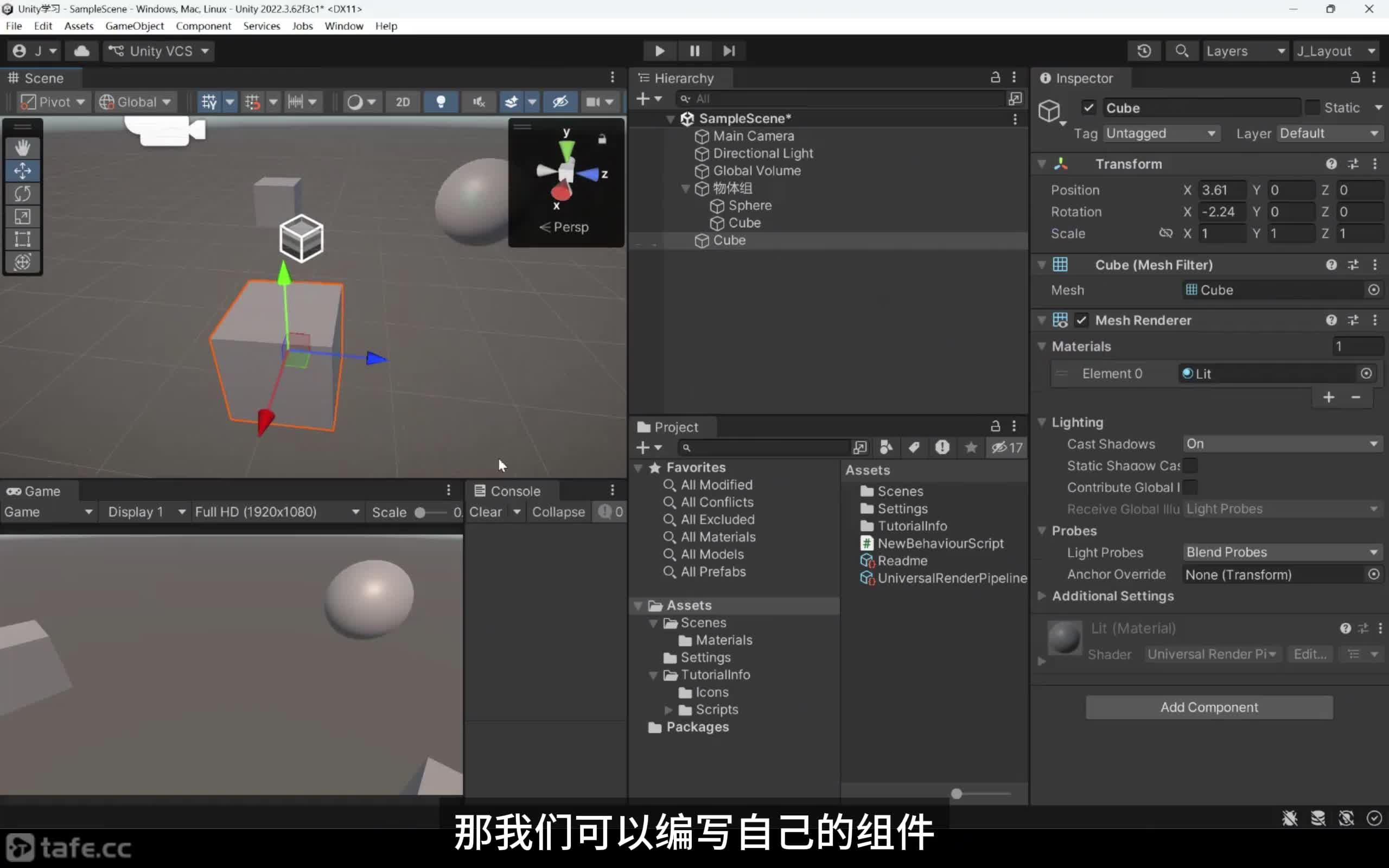The height and width of the screenshot is (868, 1389).
Task: Toggle Scene lighting bulb
Action: 440,102
